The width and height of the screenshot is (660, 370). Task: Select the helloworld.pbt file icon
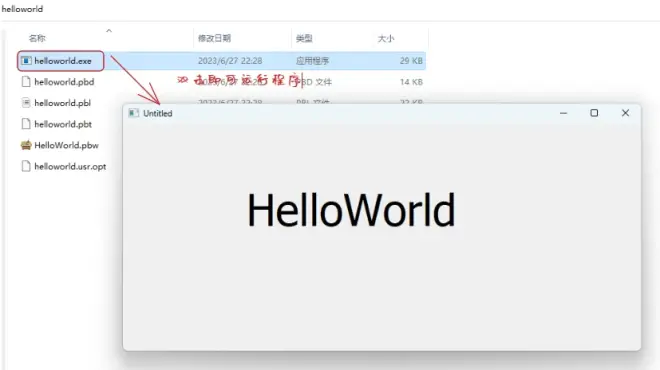26,124
